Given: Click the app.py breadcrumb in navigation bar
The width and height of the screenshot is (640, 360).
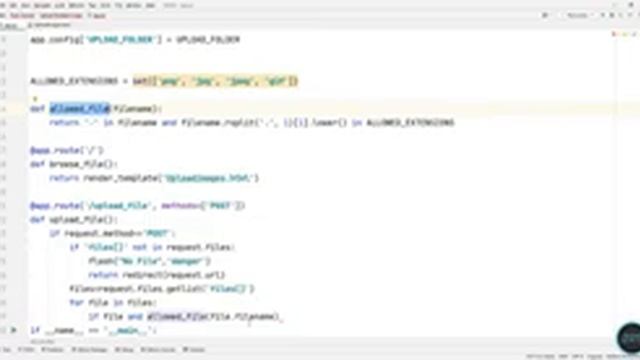Looking at the screenshot, I should pos(97,16).
